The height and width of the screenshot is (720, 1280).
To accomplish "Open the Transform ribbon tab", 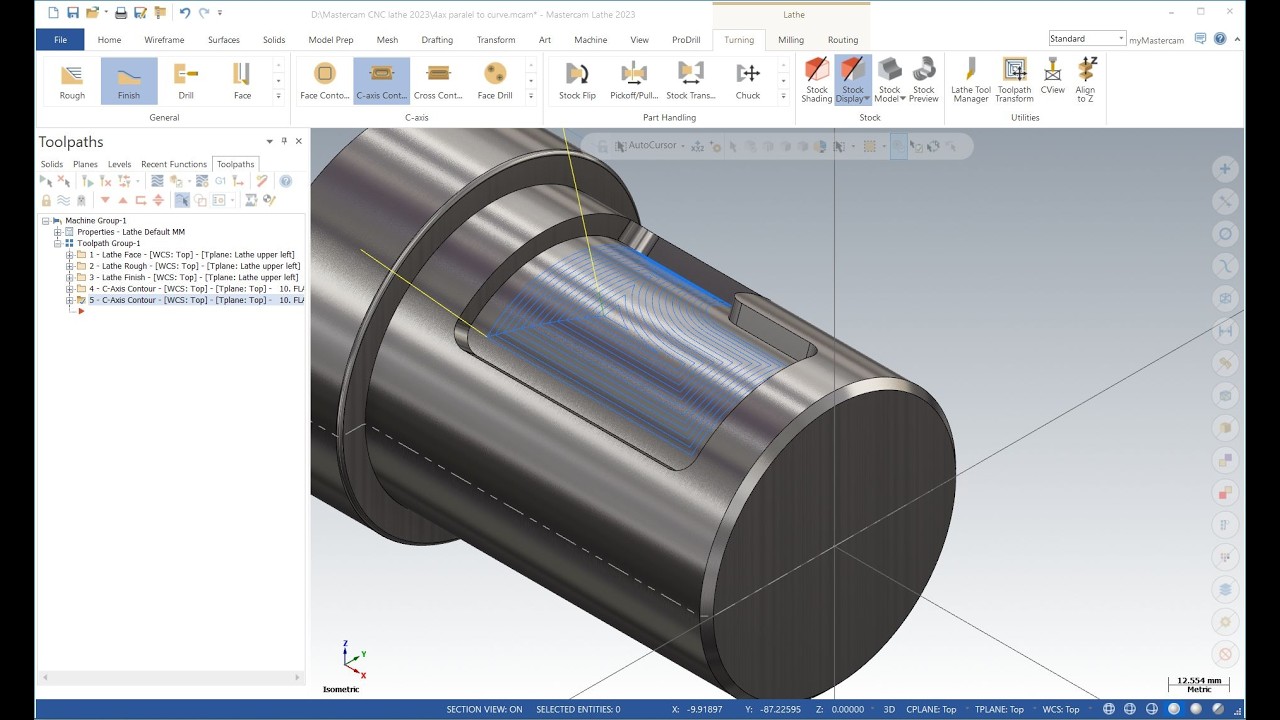I will [x=496, y=40].
